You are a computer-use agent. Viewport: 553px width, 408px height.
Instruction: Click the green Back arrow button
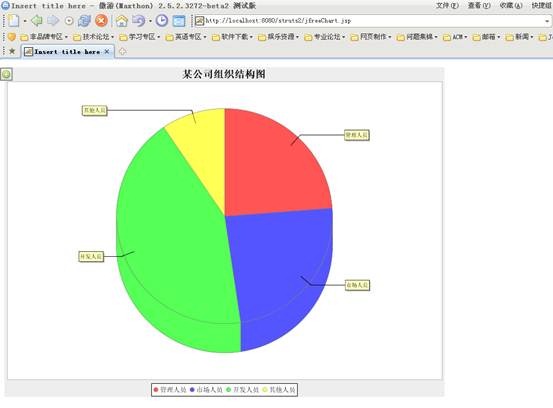click(37, 21)
